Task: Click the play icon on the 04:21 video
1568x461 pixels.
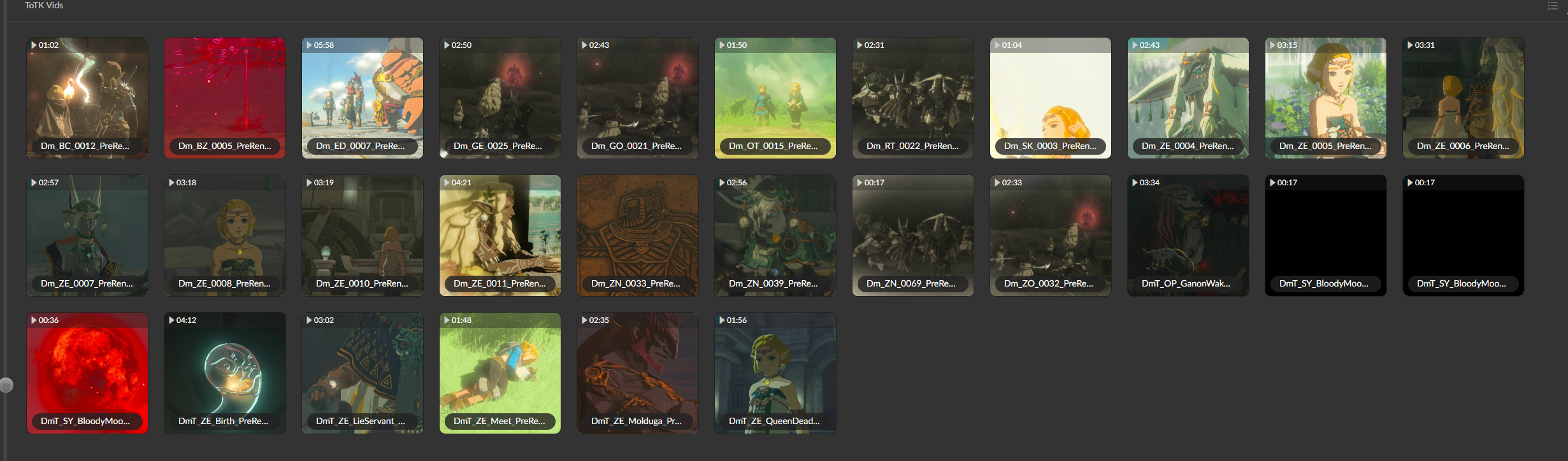Action: pyautogui.click(x=447, y=183)
